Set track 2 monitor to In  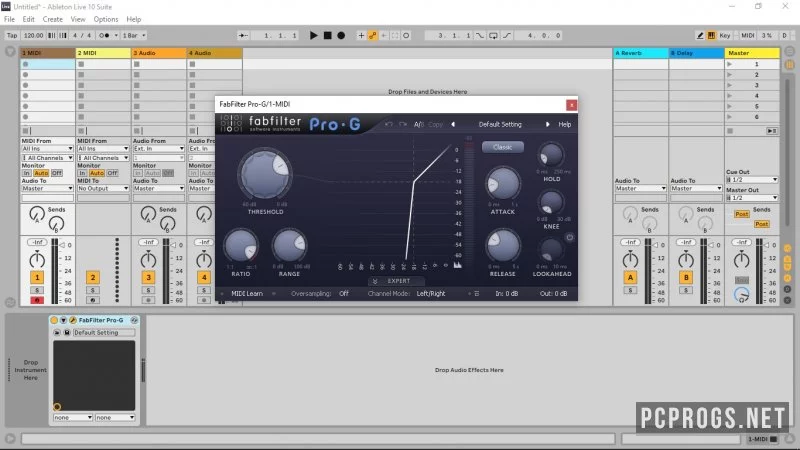82,173
